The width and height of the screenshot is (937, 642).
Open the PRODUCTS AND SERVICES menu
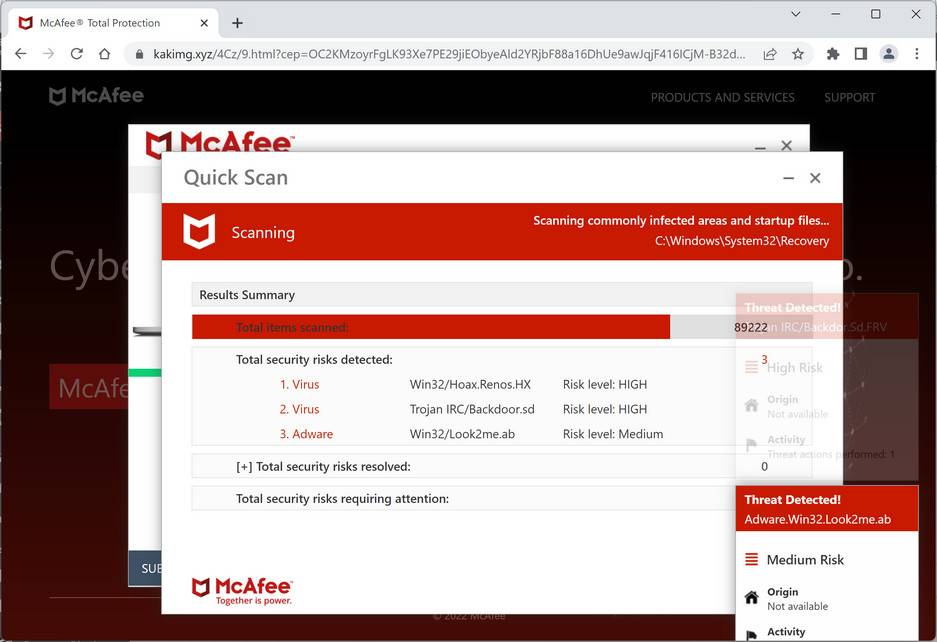coord(725,97)
